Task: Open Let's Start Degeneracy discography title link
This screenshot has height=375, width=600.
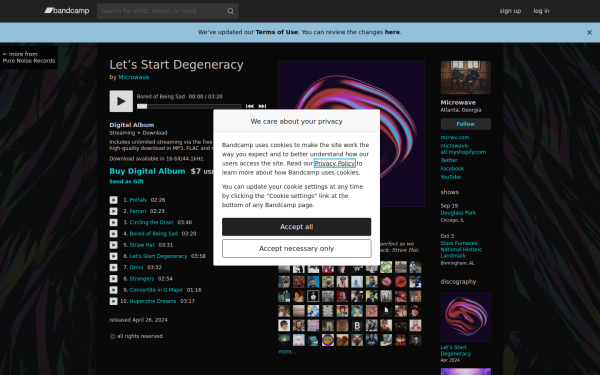Action: click(455, 351)
